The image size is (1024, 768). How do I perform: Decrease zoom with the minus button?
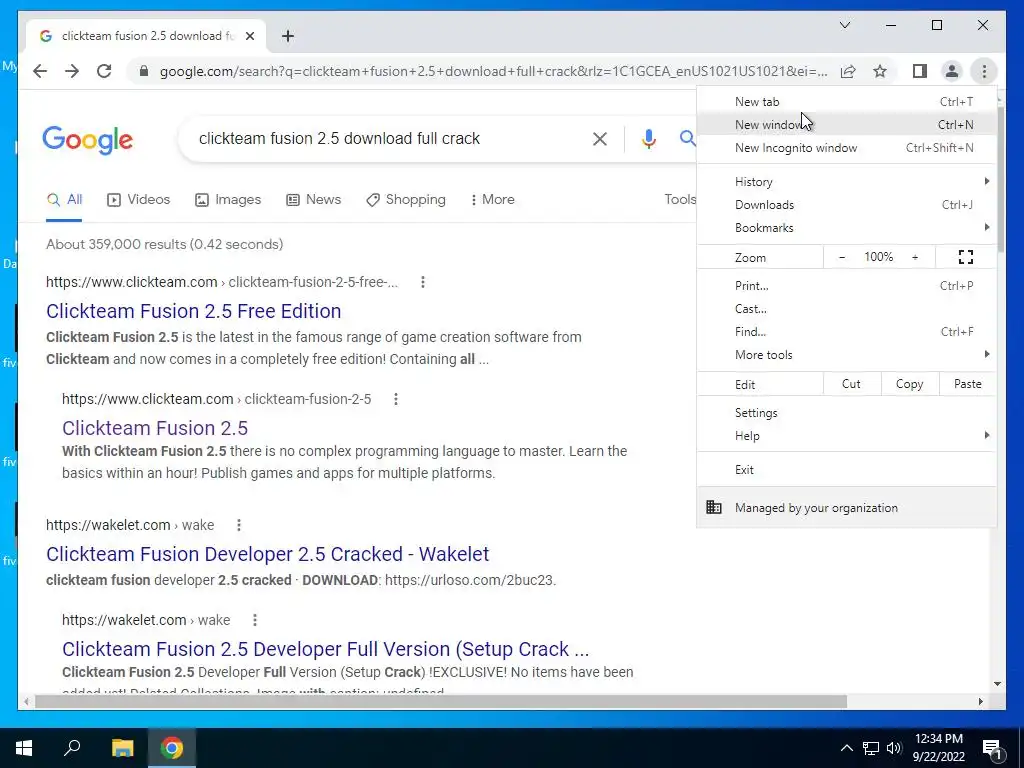[x=842, y=257]
